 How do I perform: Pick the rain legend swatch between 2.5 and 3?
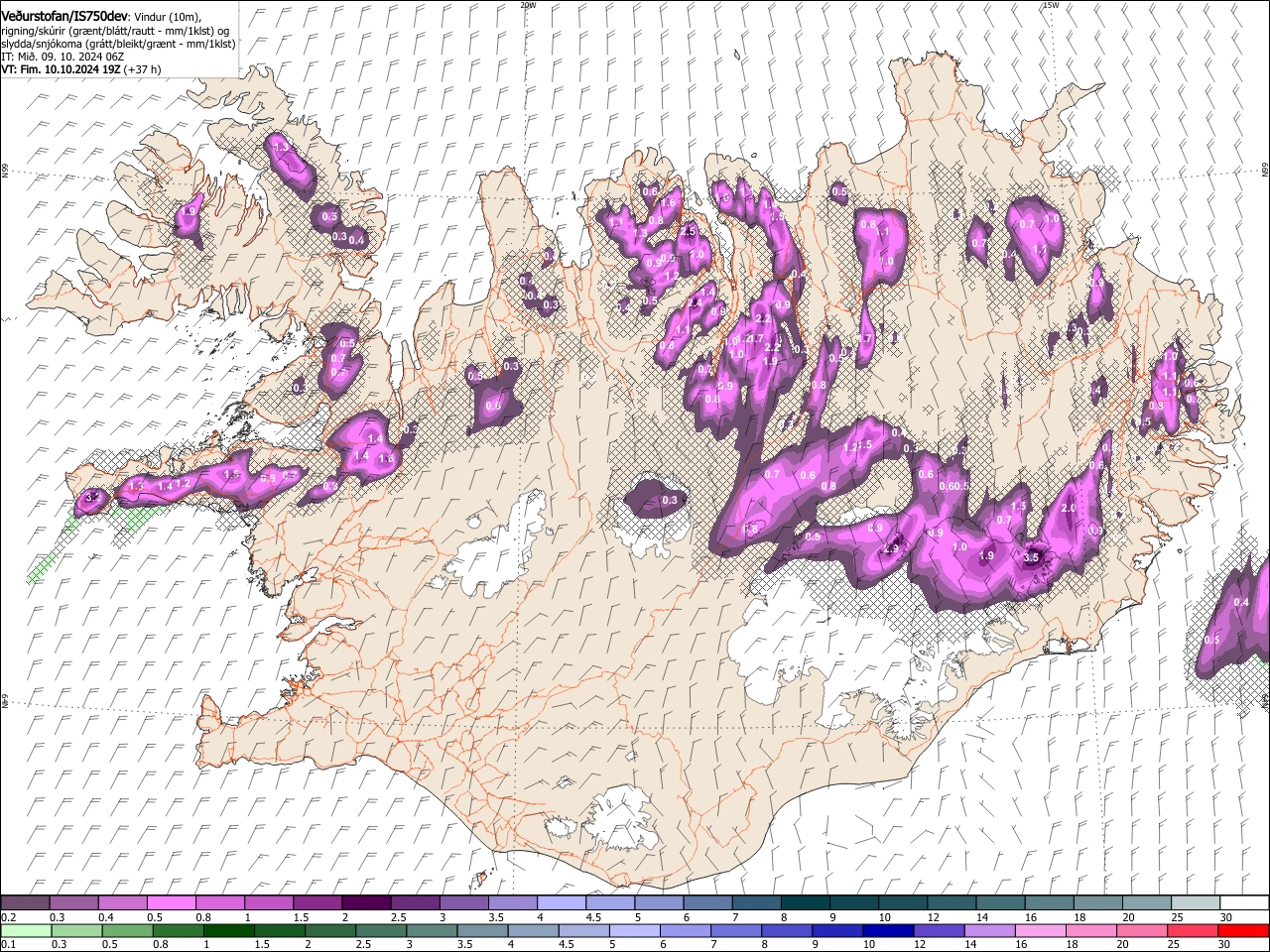[380, 930]
